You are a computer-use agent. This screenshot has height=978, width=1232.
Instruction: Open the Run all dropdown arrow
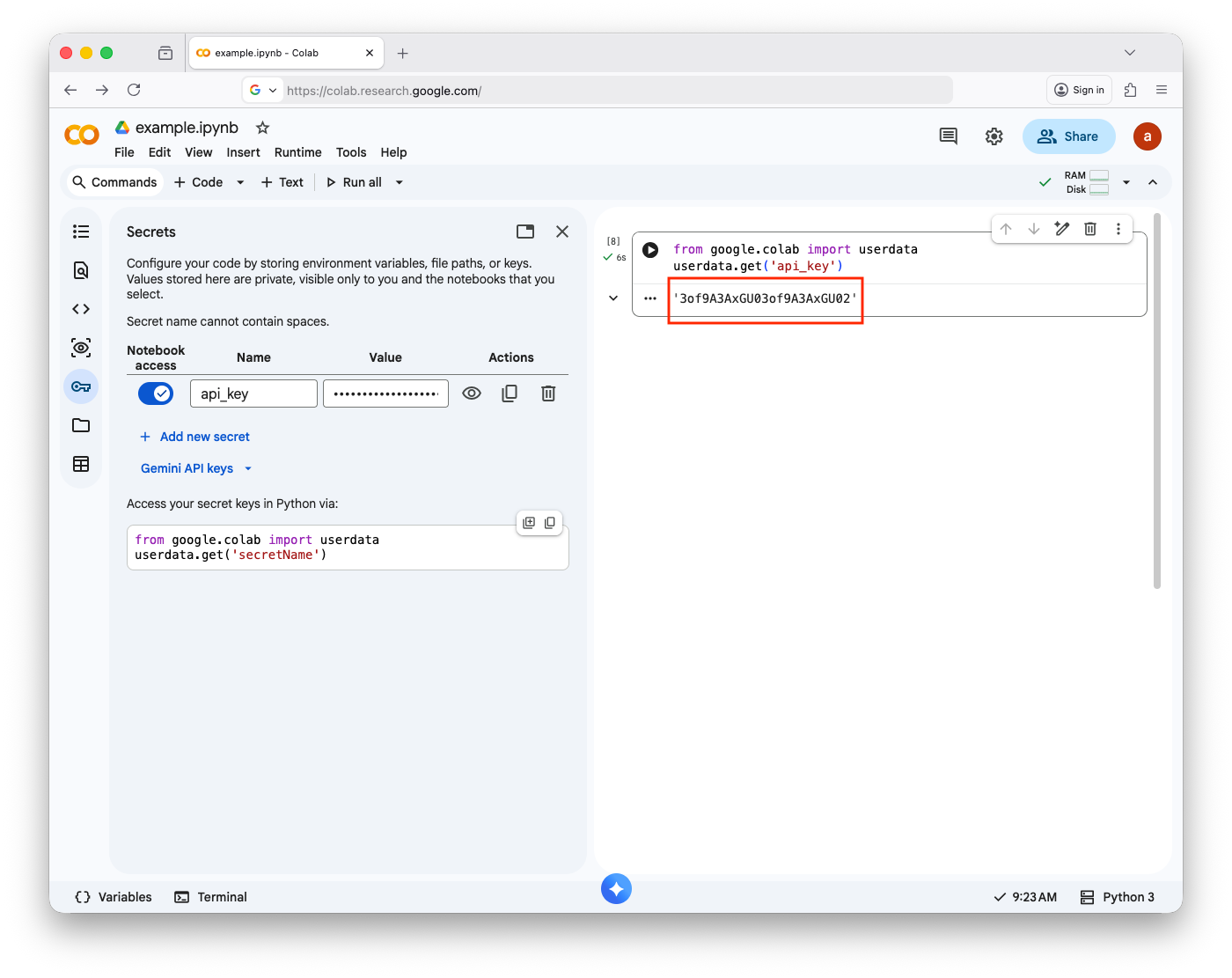click(400, 182)
